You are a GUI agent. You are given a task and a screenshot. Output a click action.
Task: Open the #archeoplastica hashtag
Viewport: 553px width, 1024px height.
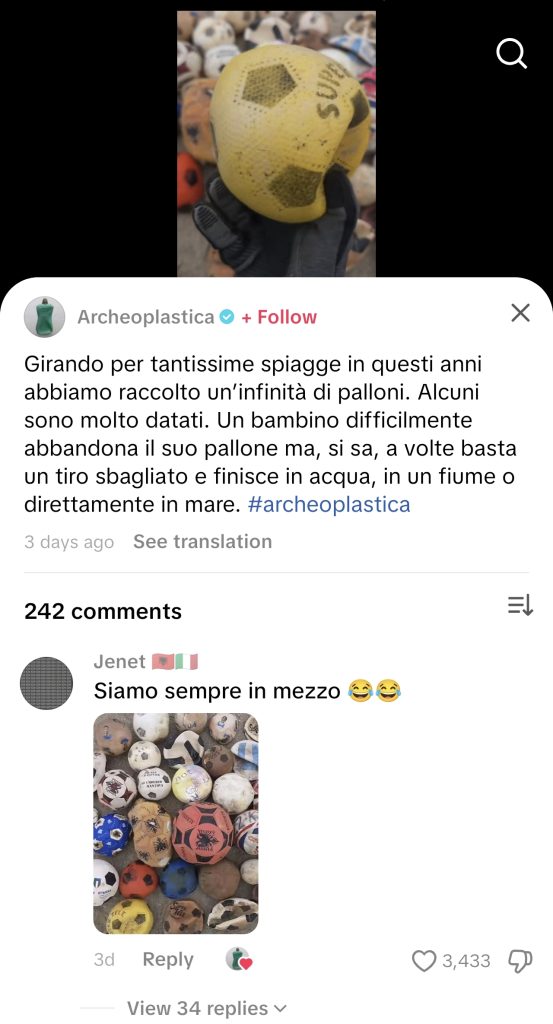point(330,505)
